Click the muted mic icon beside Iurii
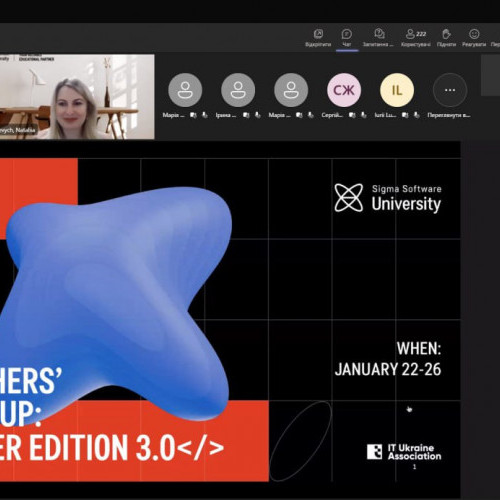 (x=417, y=115)
